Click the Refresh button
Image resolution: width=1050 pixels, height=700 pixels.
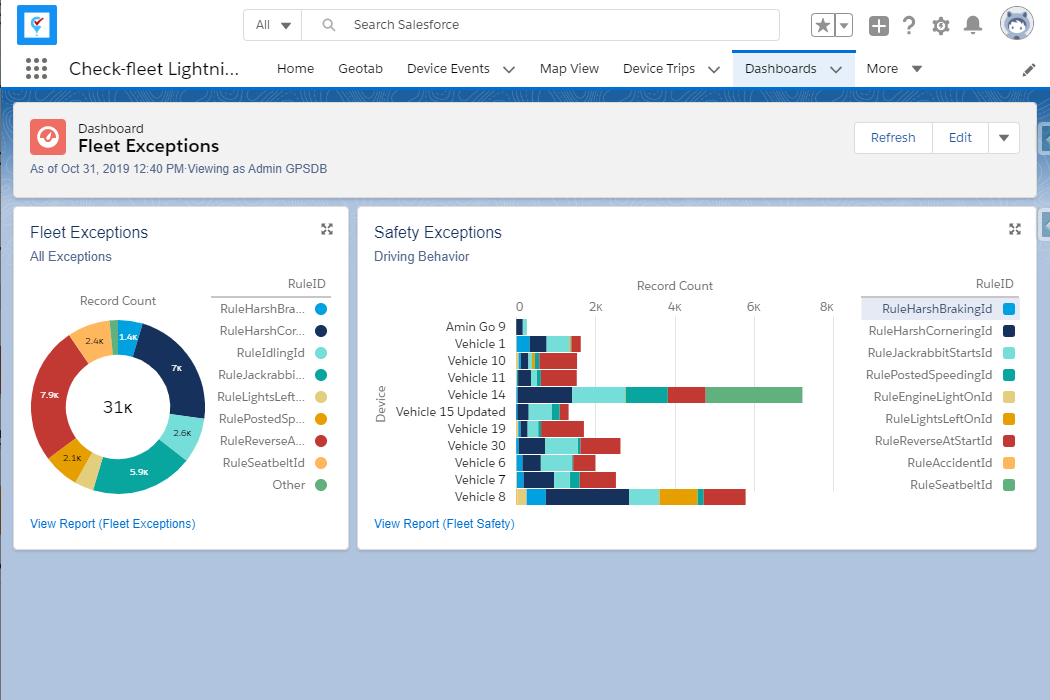(892, 138)
